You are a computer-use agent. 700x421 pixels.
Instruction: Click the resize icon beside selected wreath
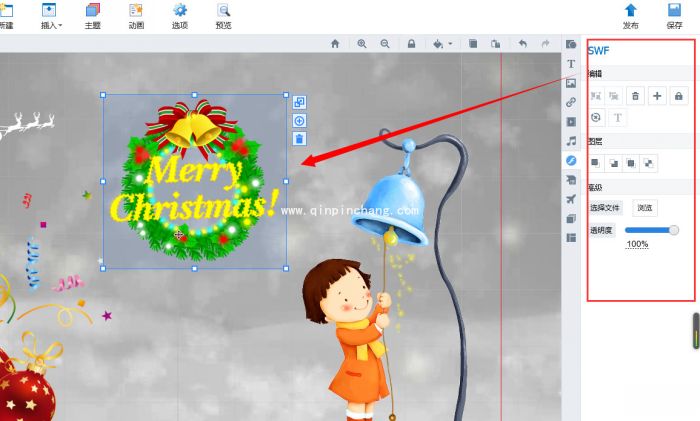[x=299, y=102]
